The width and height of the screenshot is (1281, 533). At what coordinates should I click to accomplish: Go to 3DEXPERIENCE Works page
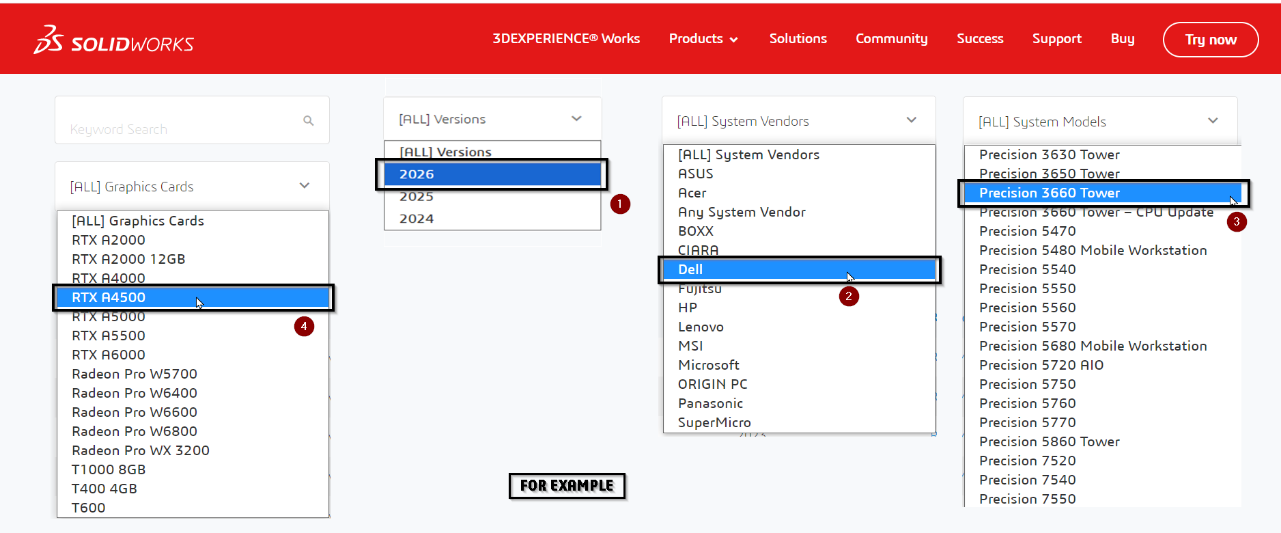click(566, 39)
